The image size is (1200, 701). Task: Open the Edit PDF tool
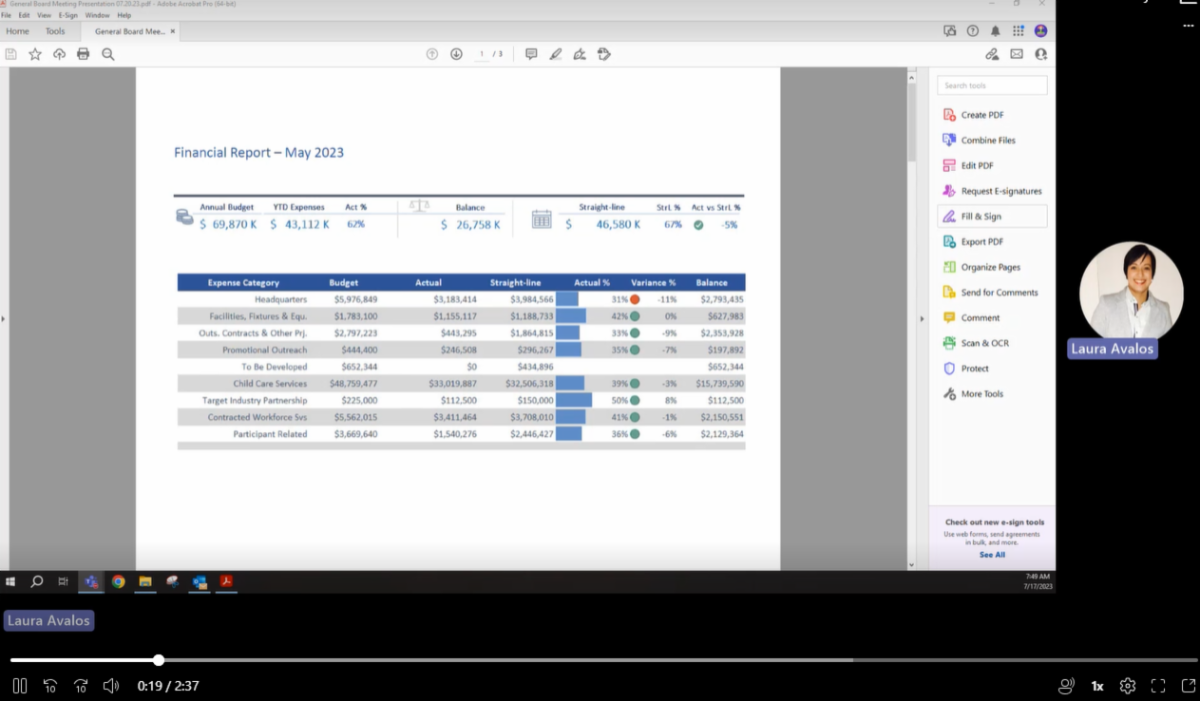pyautogui.click(x=976, y=165)
